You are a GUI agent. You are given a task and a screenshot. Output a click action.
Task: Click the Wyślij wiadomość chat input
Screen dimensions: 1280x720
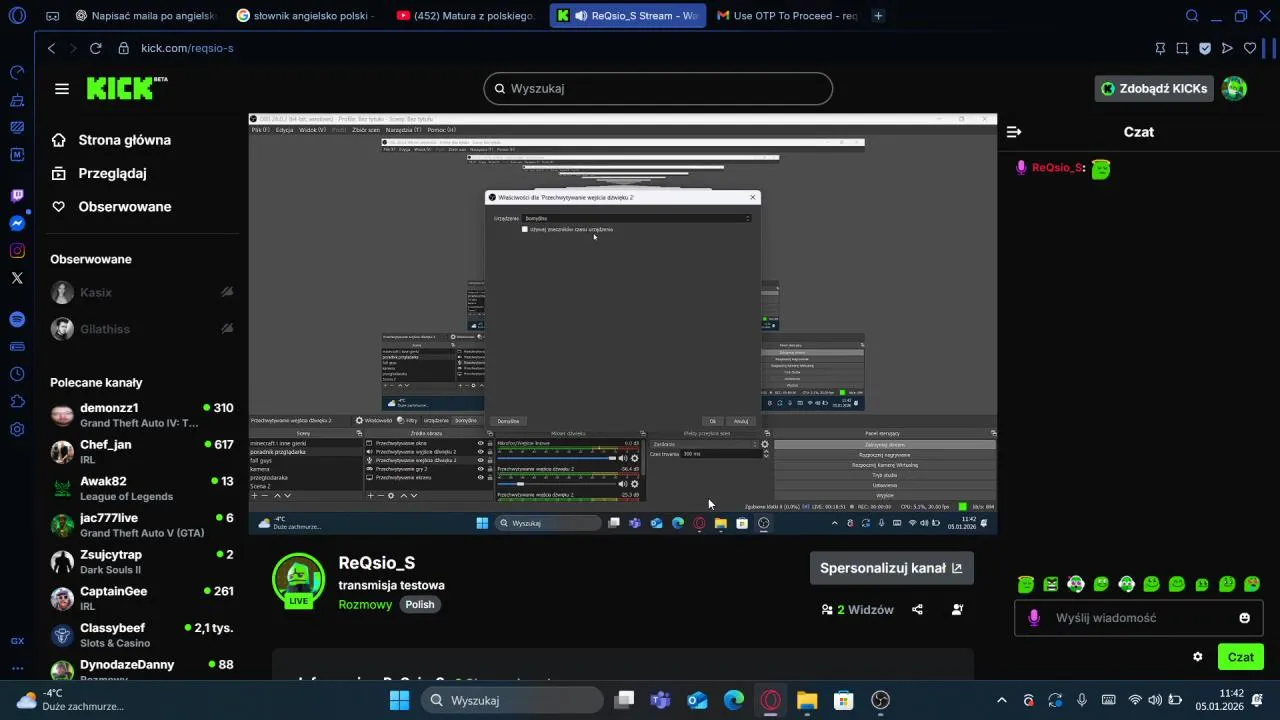coord(1138,618)
